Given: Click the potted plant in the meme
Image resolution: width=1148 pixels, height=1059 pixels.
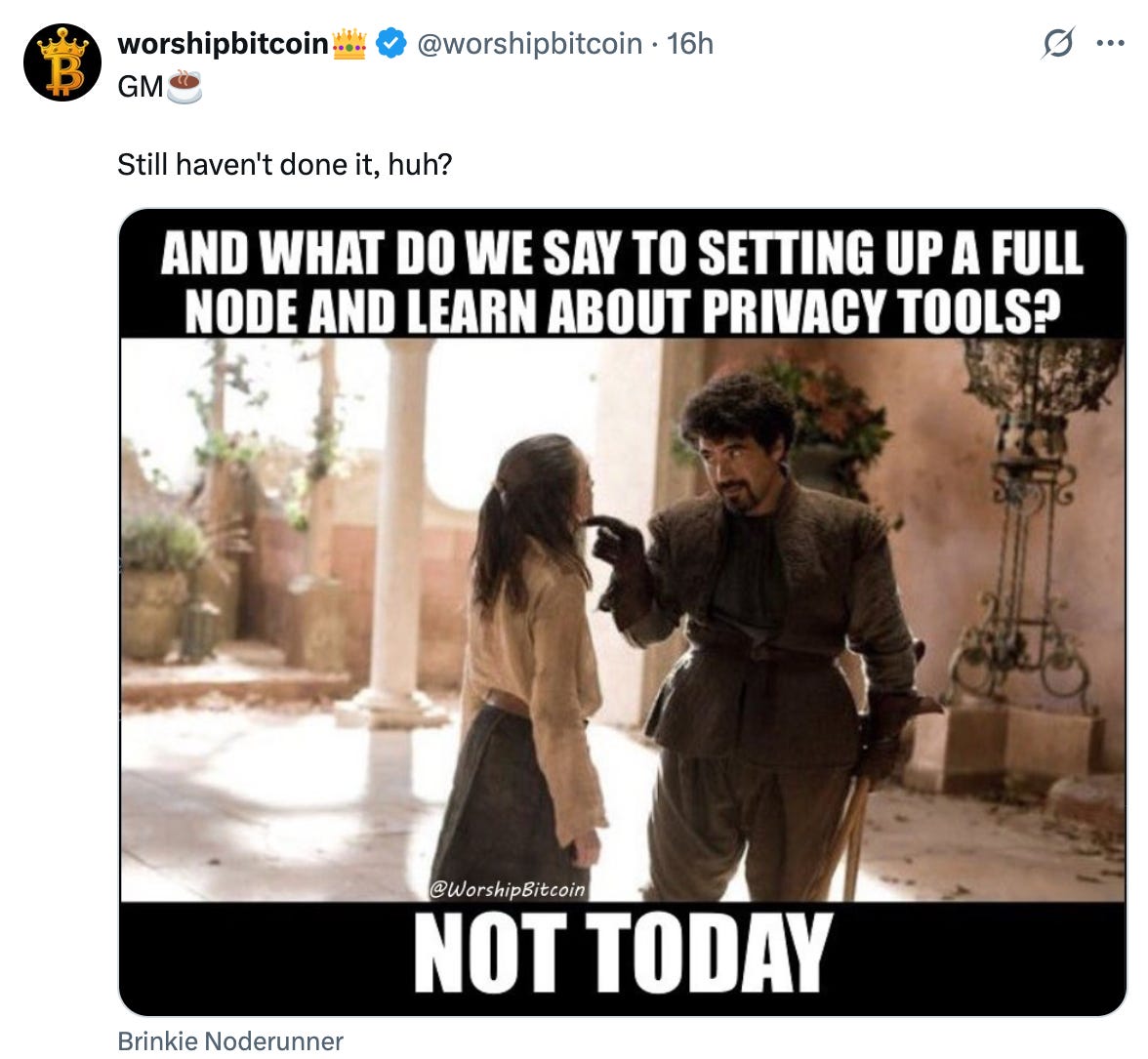Looking at the screenshot, I should pyautogui.click(x=156, y=586).
